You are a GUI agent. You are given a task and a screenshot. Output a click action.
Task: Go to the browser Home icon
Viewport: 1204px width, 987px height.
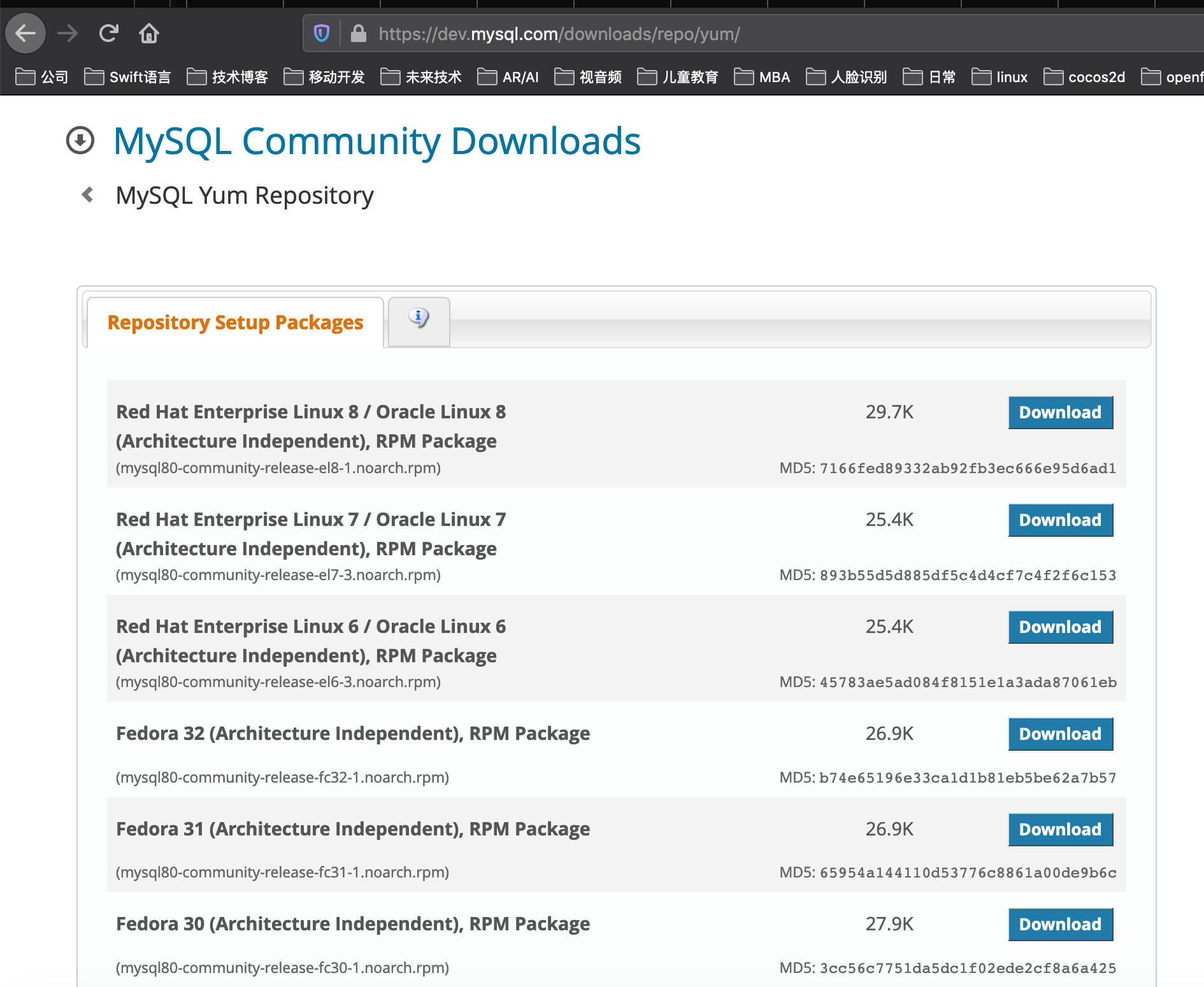[149, 33]
